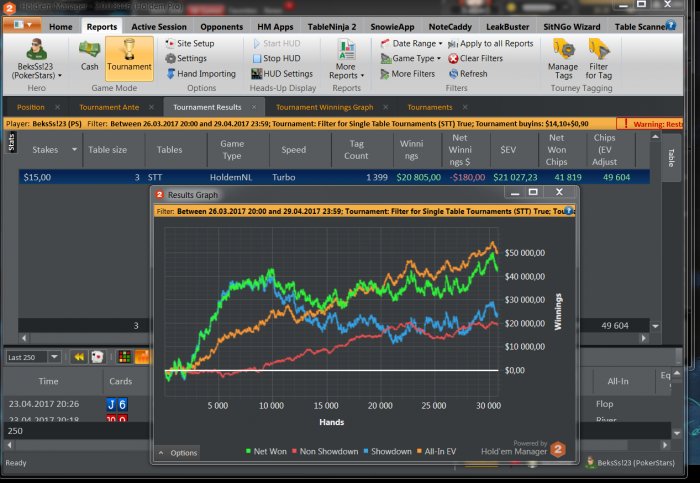Click the grayed Start HUD button
Screen dimensions: 700x483
pos(276,43)
